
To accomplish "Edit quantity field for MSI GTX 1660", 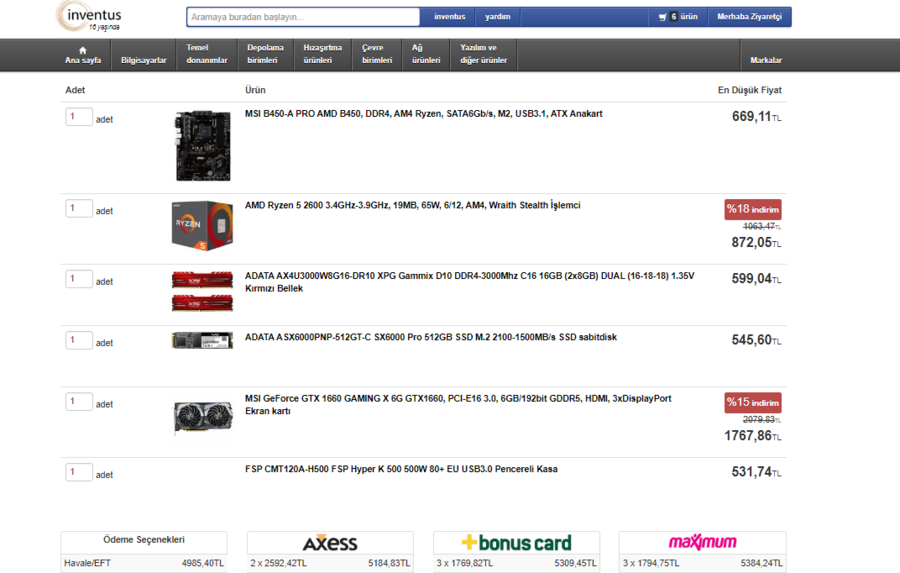I will 79,401.
